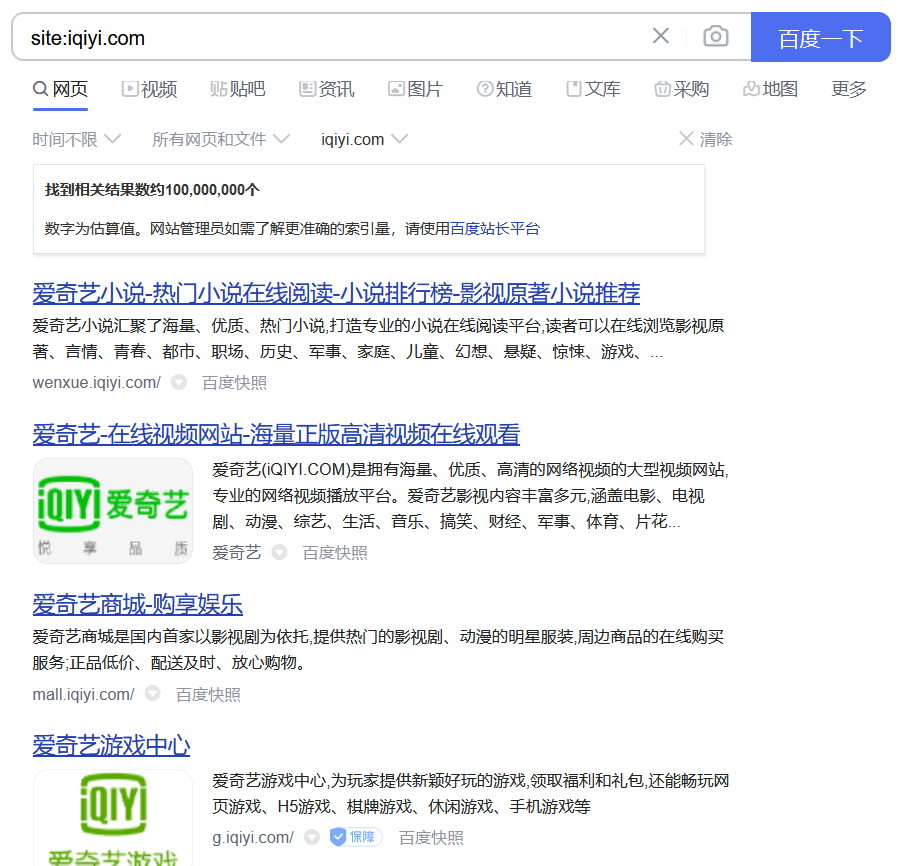The height and width of the screenshot is (866, 898).
Task: Open the 爱奇艺小说 result title
Action: [x=336, y=293]
